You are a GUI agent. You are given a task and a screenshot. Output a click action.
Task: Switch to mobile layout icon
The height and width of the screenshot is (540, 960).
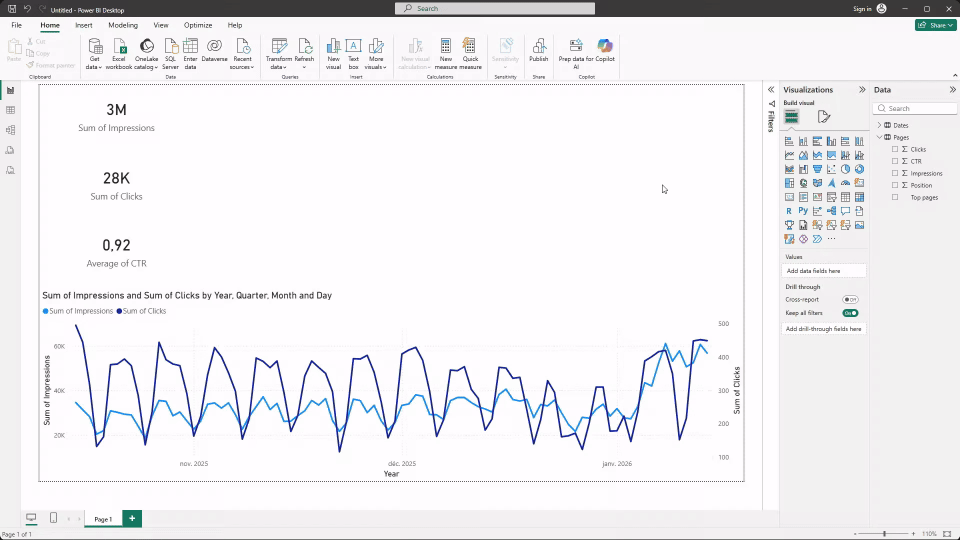click(53, 518)
